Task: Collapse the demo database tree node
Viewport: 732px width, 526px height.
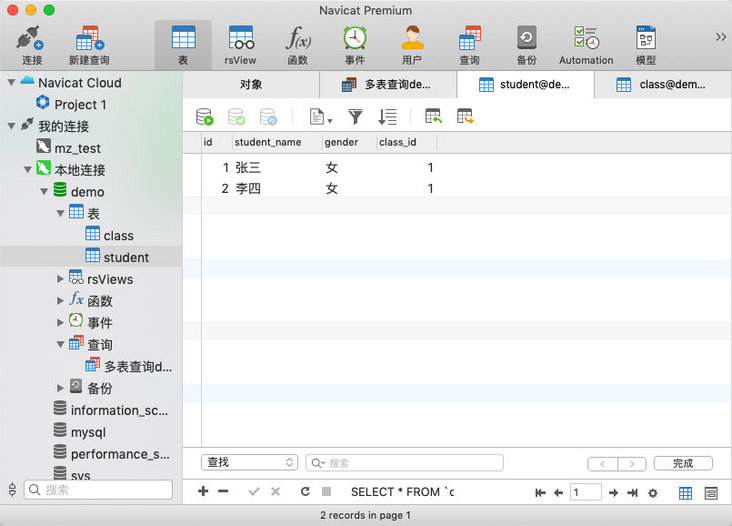Action: [x=45, y=191]
